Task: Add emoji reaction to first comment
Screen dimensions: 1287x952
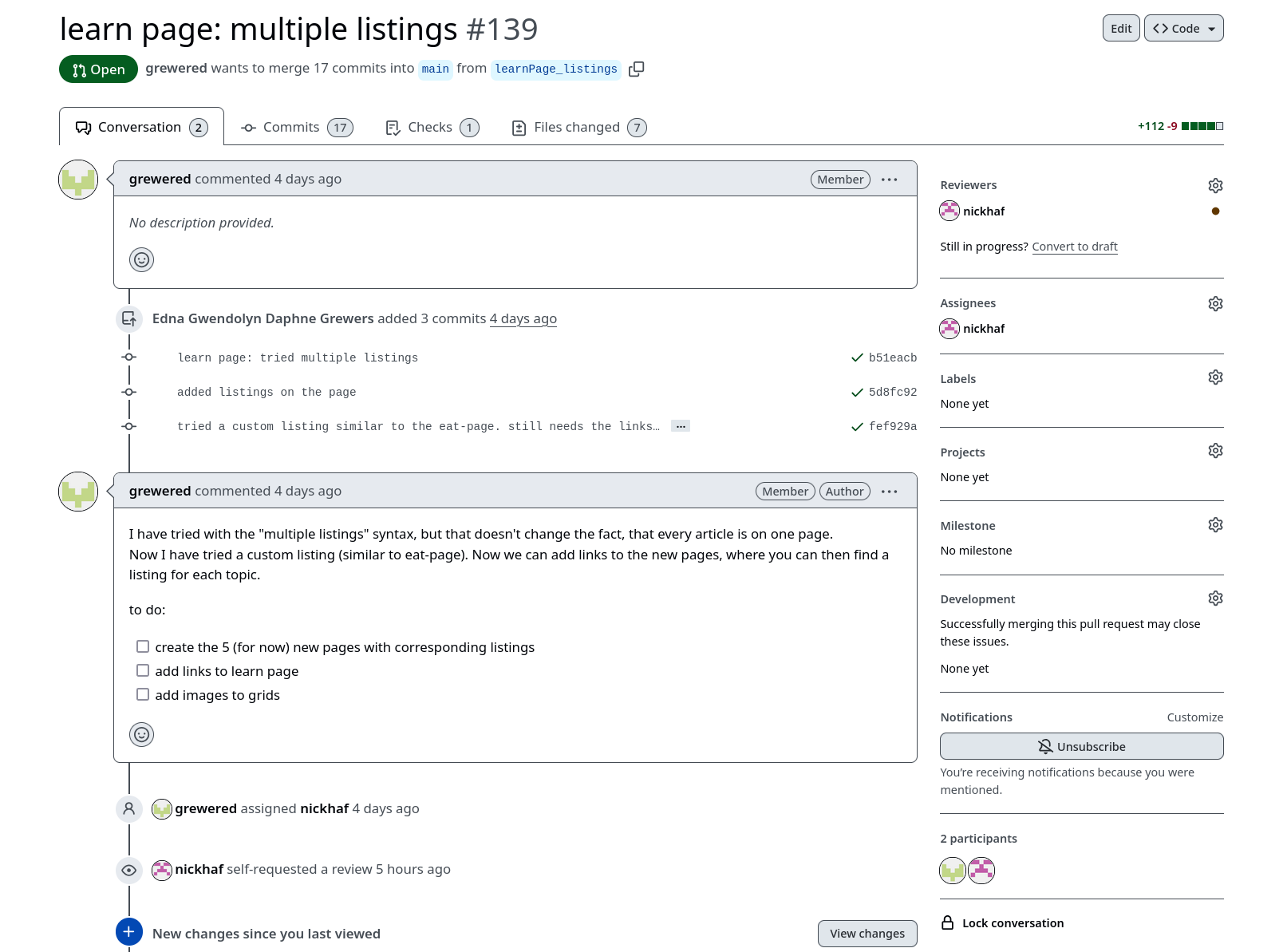Action: click(x=141, y=260)
